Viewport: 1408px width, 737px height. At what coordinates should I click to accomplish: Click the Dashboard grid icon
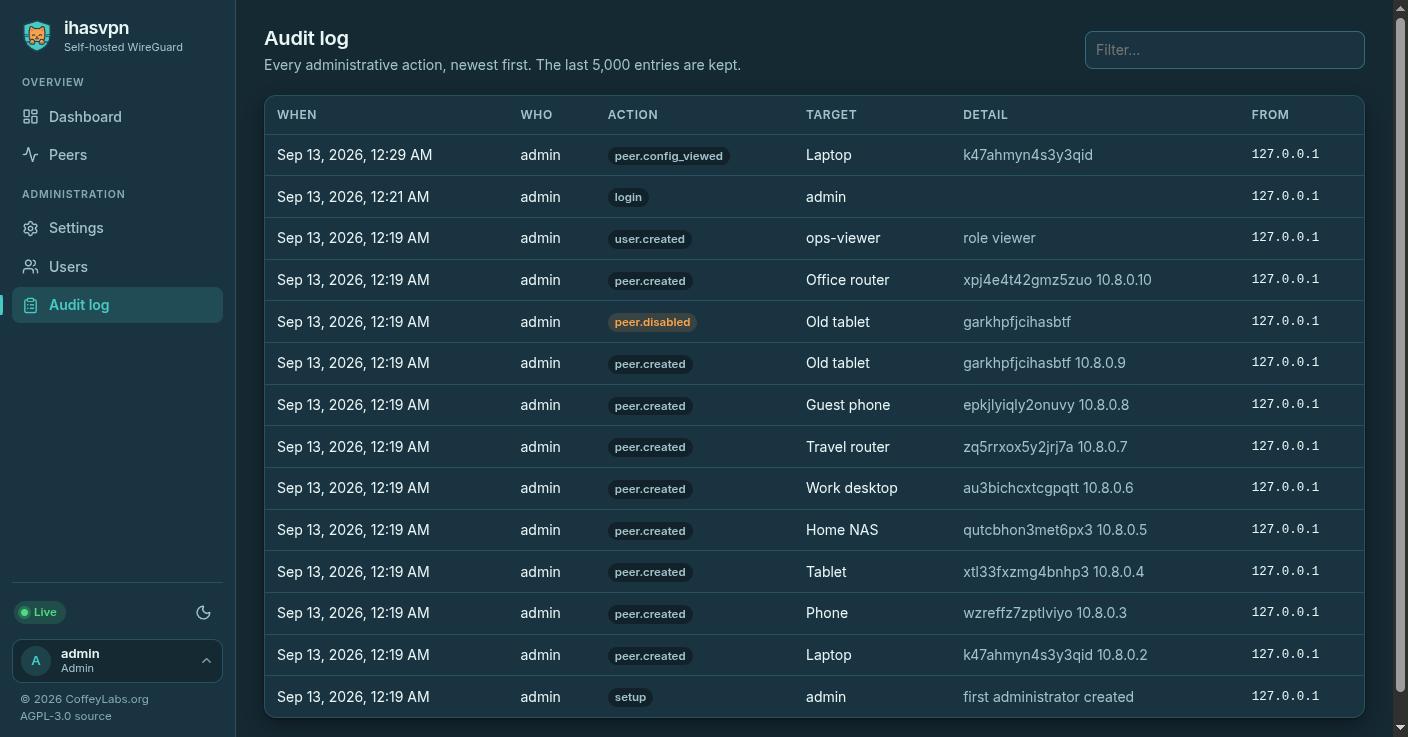coord(31,117)
